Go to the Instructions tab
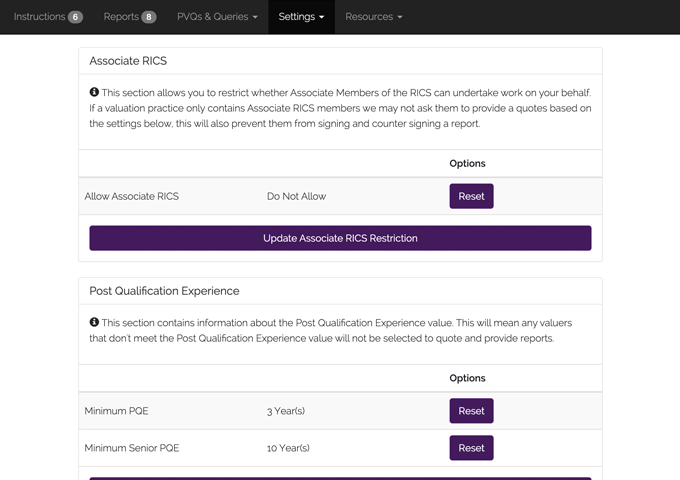This screenshot has height=480, width=680. (x=39, y=17)
